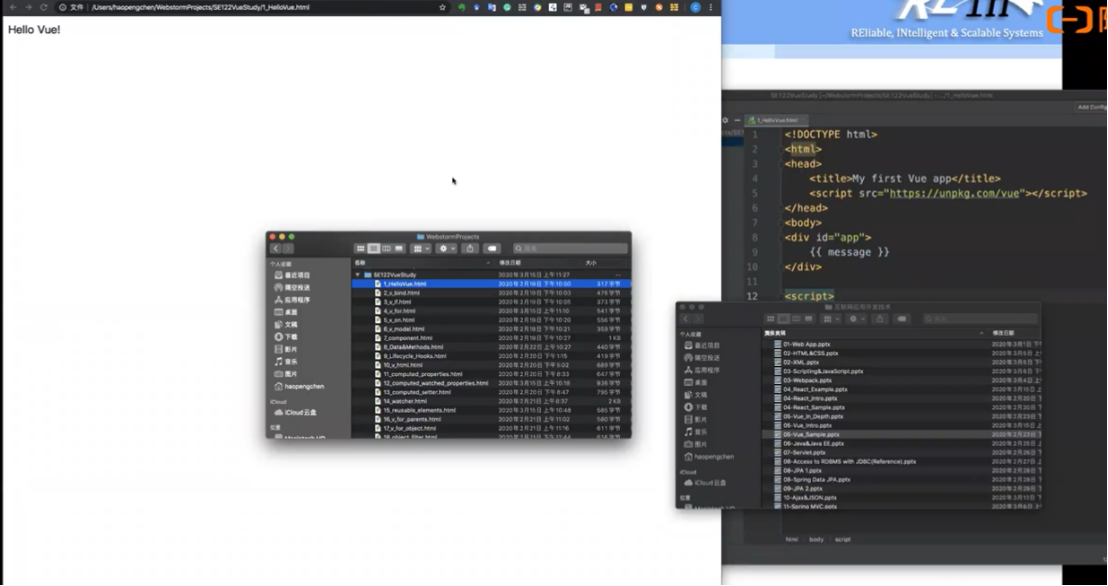Click Edit Tags button in WebstormProjects Finder
The height and width of the screenshot is (586, 1108).
[x=492, y=249]
